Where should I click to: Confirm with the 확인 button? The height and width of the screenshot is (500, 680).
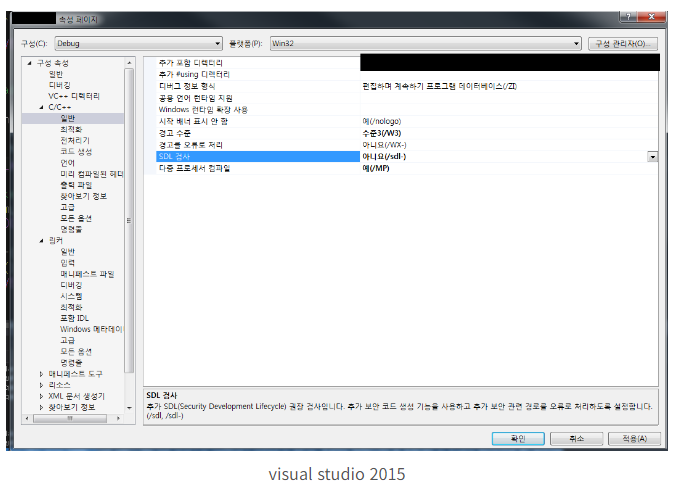518,438
